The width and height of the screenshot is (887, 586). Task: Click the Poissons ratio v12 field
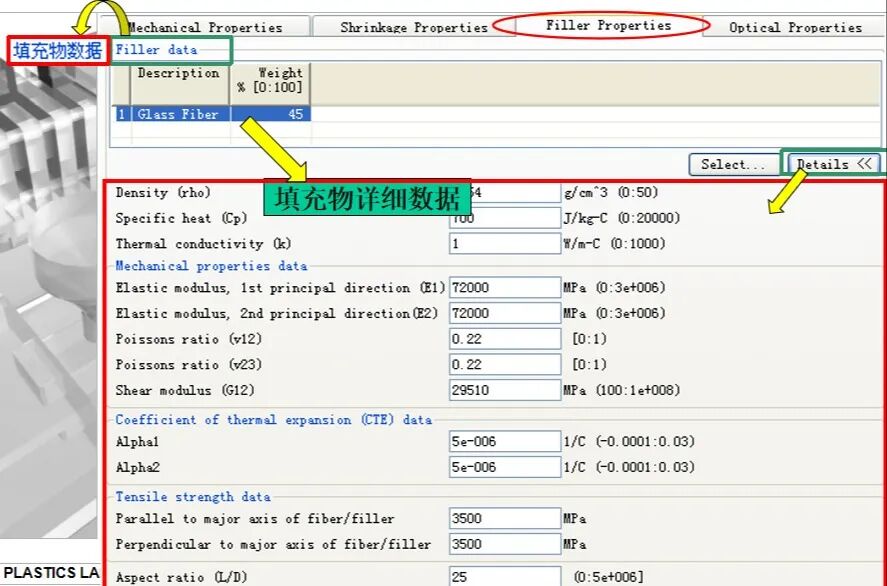tap(505, 339)
